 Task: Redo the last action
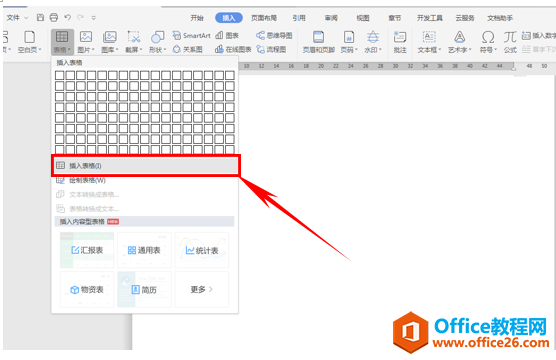(80, 17)
